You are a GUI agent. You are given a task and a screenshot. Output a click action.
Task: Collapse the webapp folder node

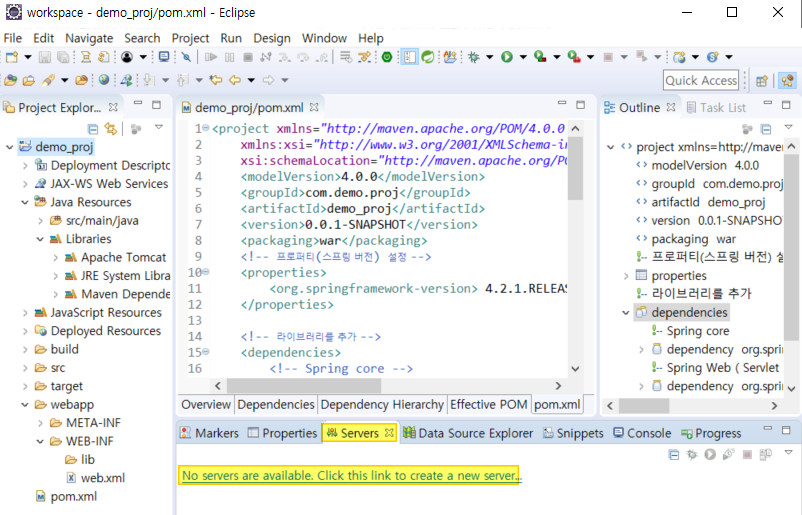[x=25, y=405]
